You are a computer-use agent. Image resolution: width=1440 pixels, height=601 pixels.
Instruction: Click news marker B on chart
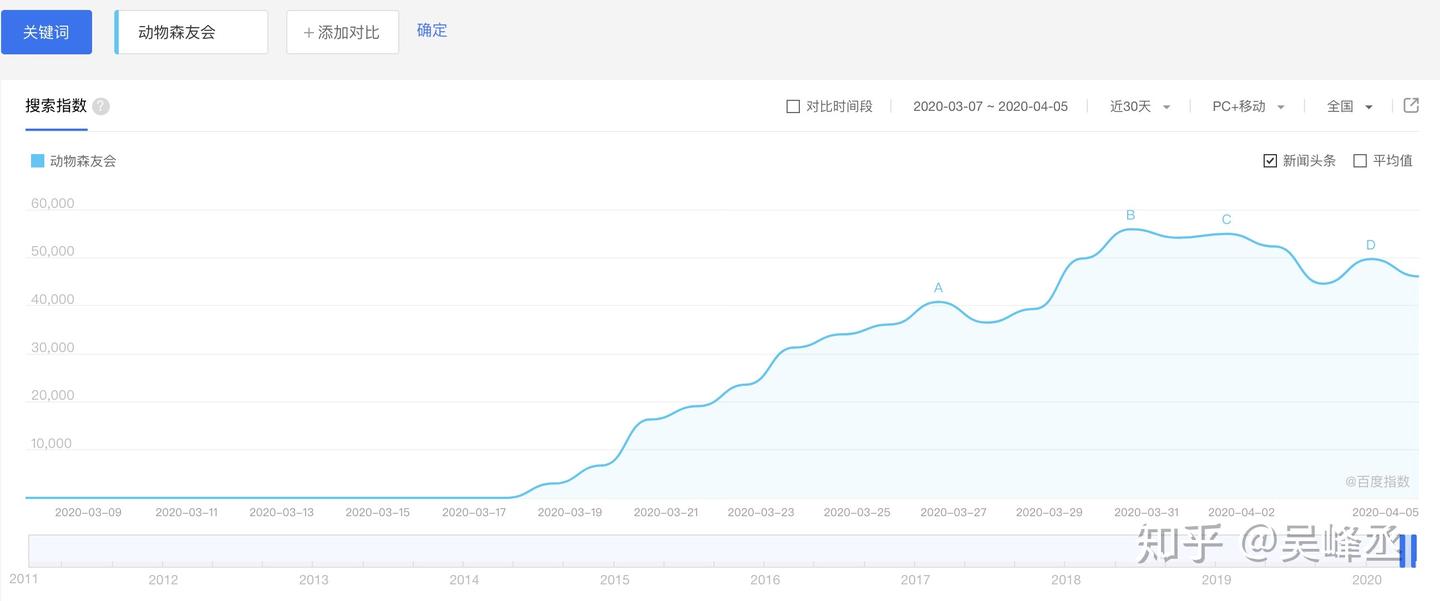click(1131, 215)
